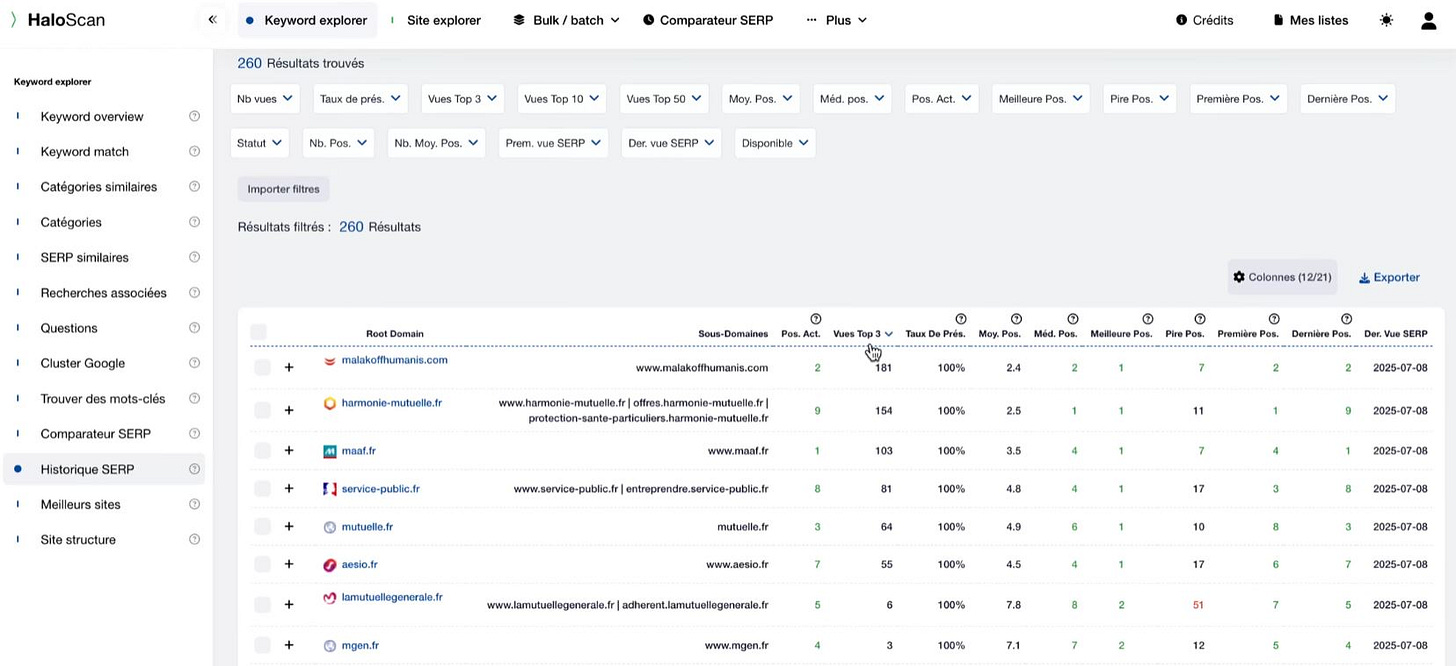Image resolution: width=1456 pixels, height=666 pixels.
Task: Click the red 51 Pire Pos. value
Action: (x=1197, y=605)
